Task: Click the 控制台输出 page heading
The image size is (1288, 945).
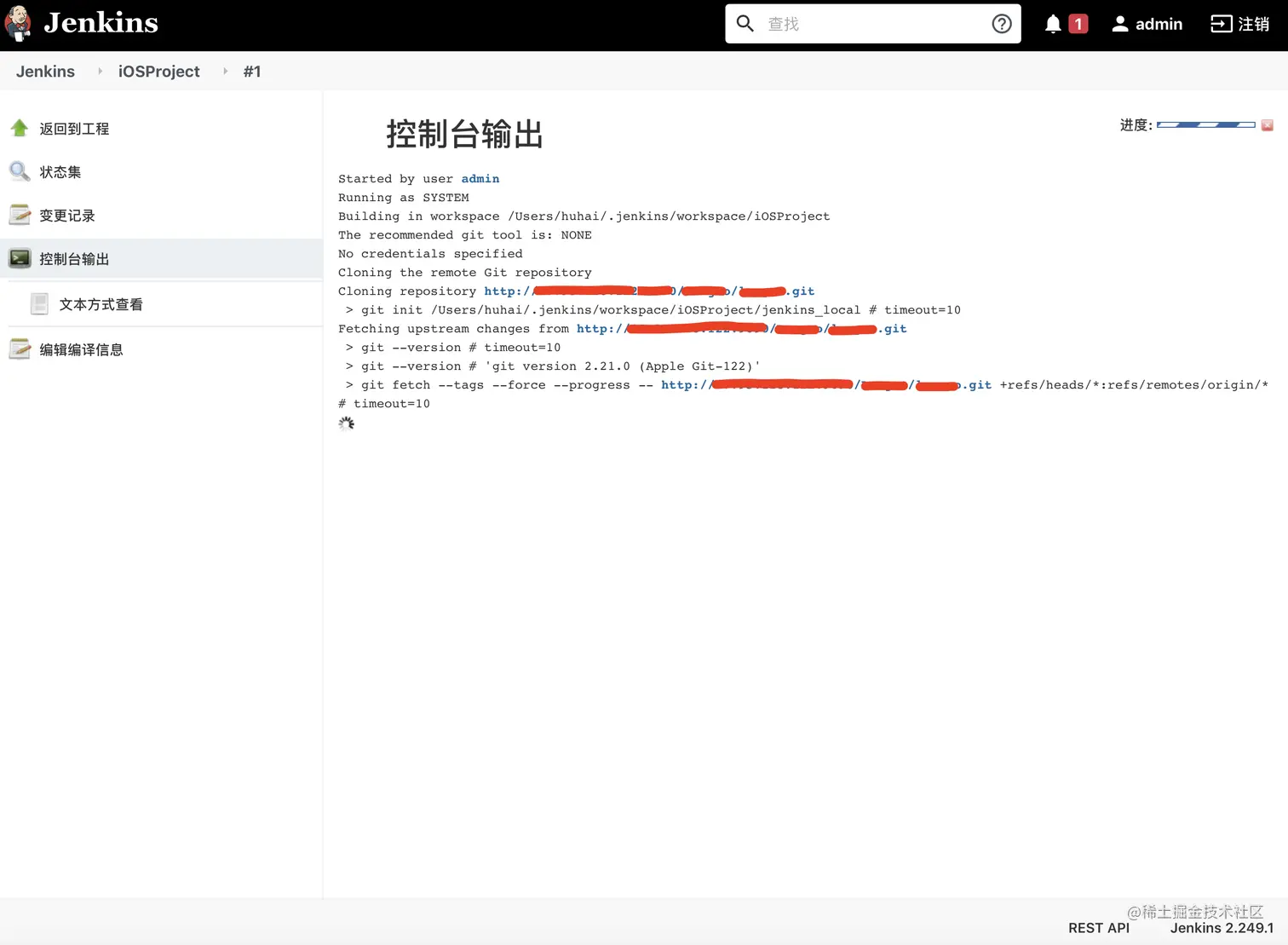Action: click(464, 135)
